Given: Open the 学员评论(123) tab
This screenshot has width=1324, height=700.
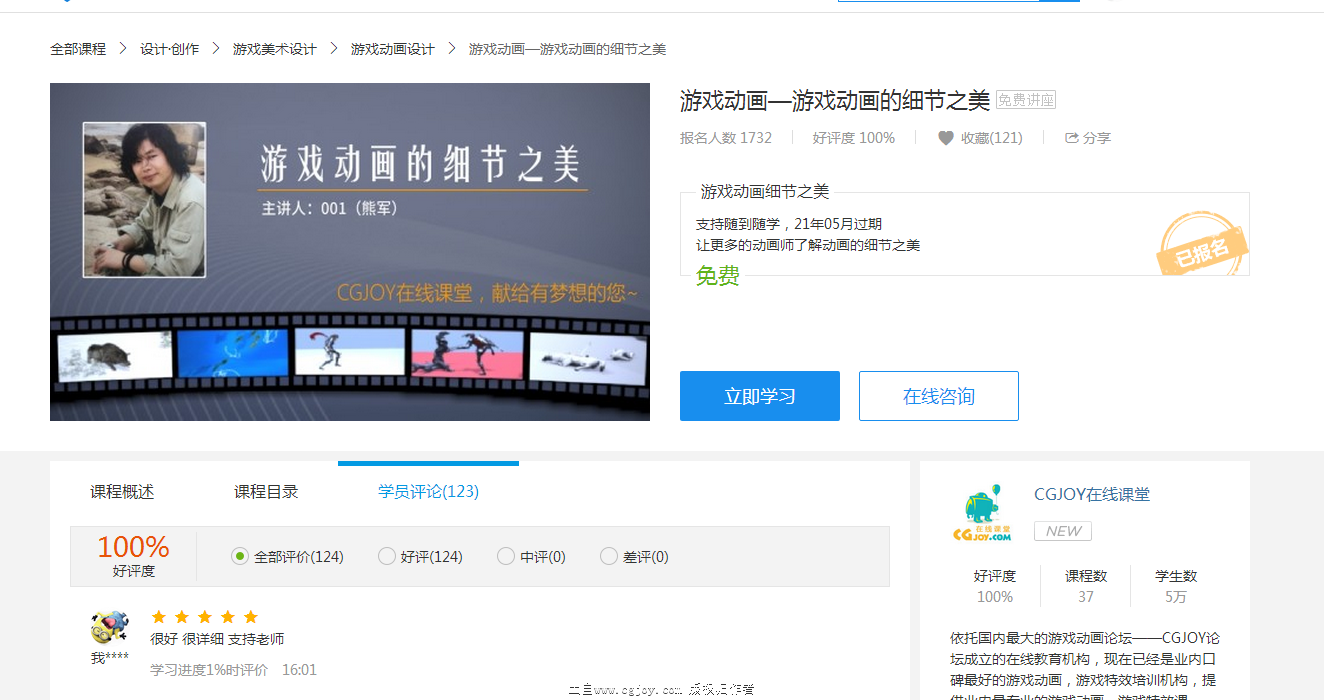Looking at the screenshot, I should pyautogui.click(x=428, y=491).
